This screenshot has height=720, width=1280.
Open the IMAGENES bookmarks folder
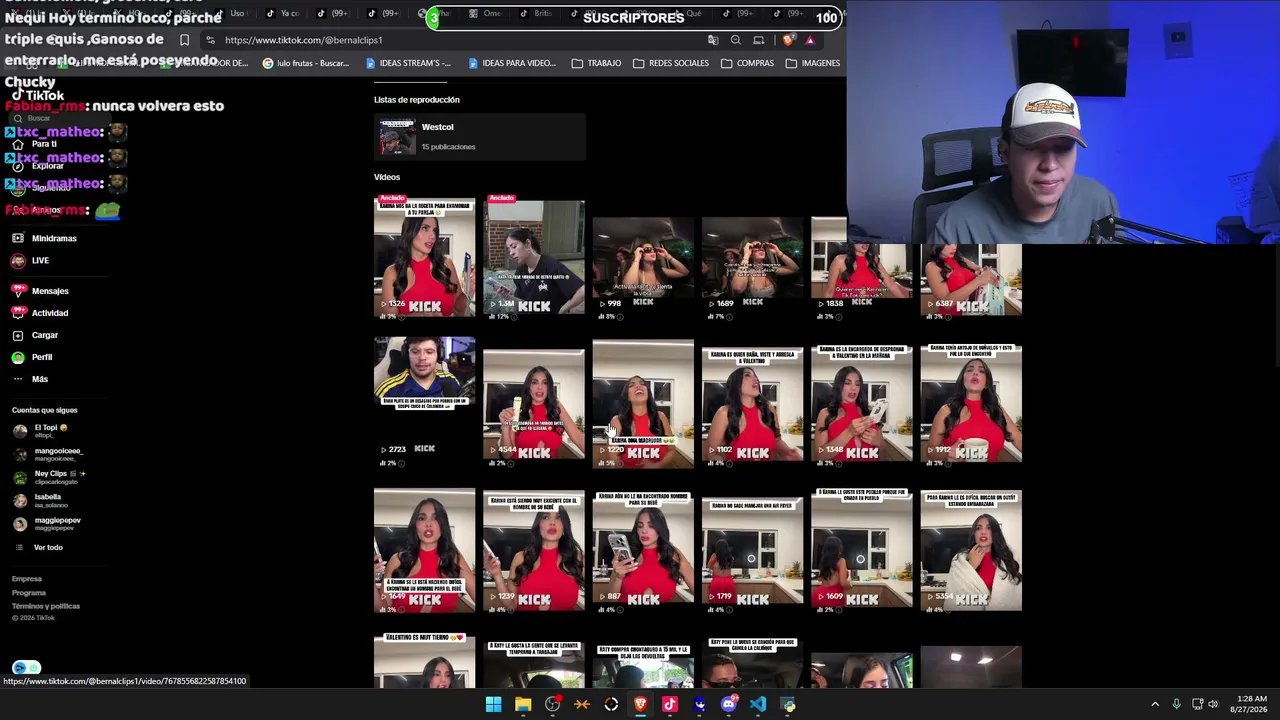pyautogui.click(x=813, y=63)
